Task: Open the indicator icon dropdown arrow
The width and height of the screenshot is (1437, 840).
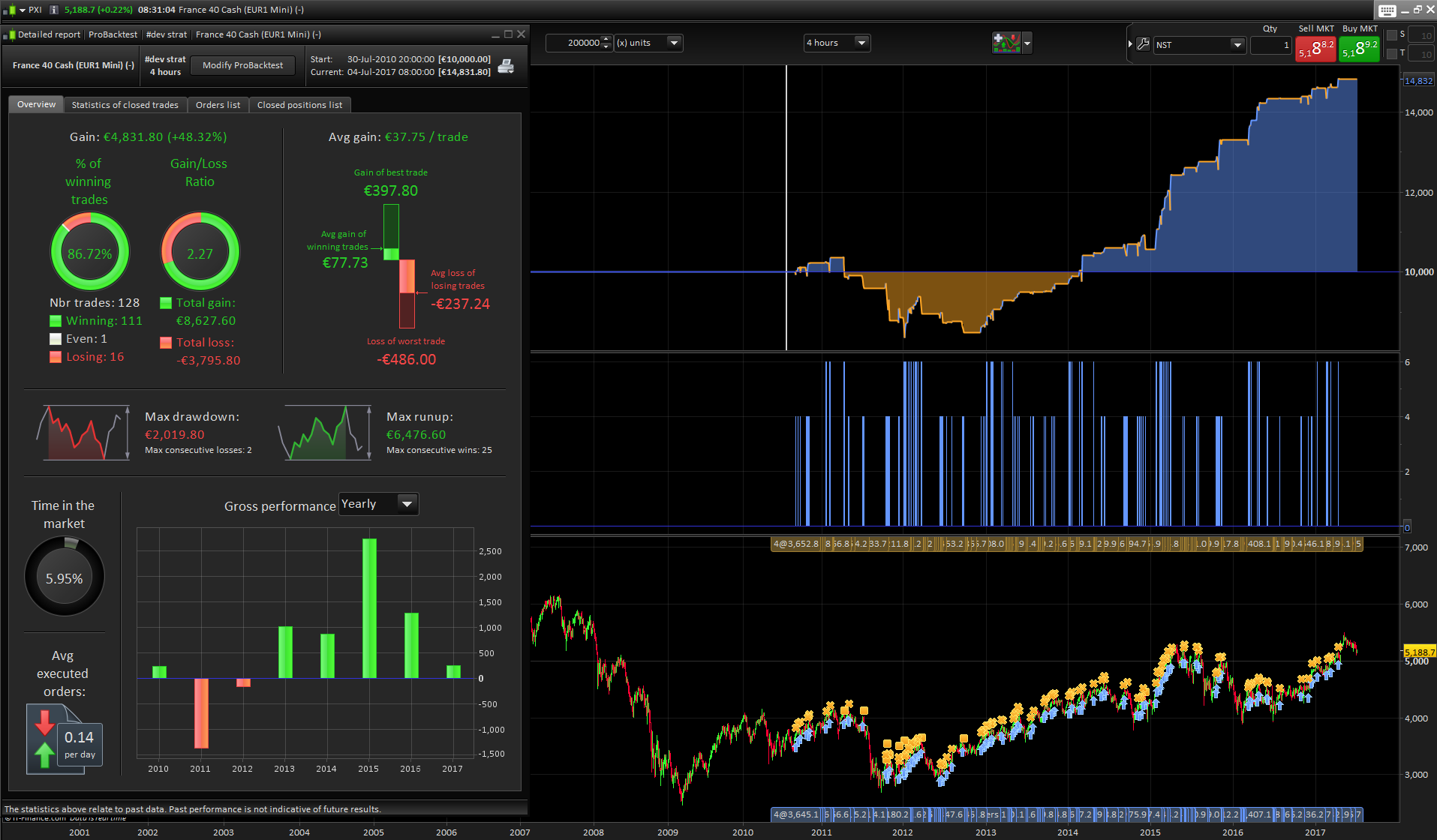Action: (x=1027, y=43)
